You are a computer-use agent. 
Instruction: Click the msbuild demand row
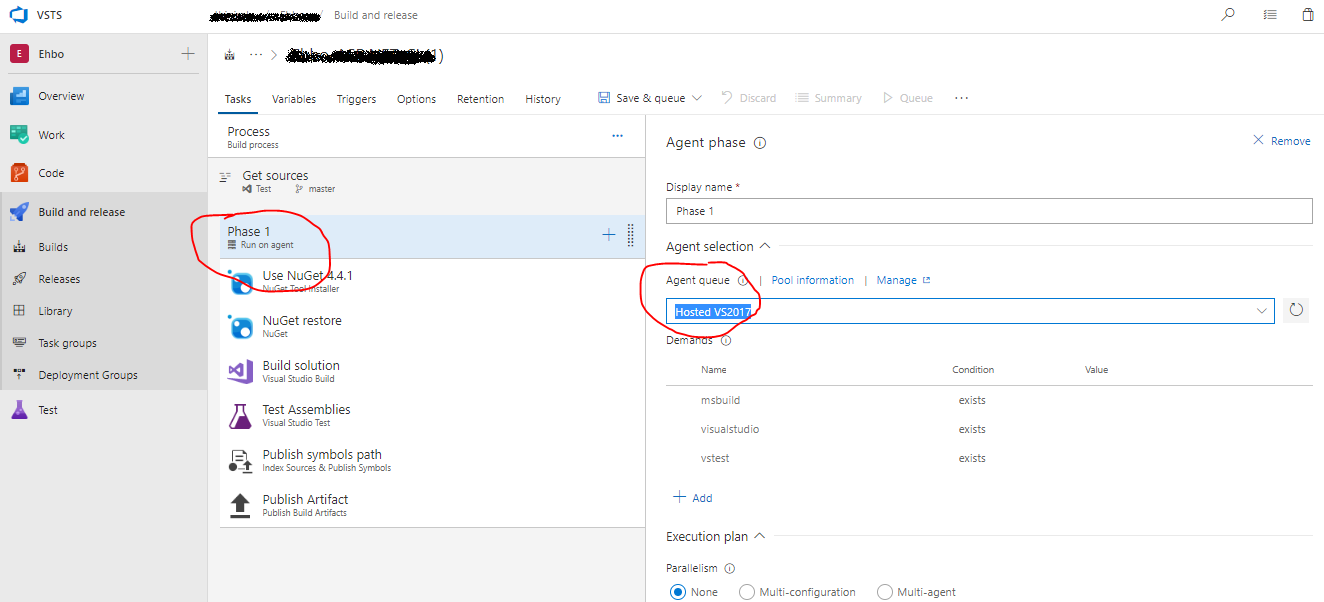click(989, 400)
